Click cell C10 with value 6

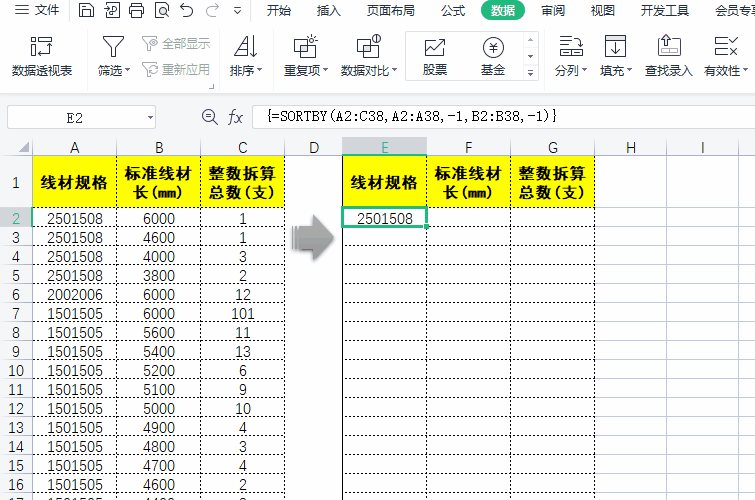point(242,370)
